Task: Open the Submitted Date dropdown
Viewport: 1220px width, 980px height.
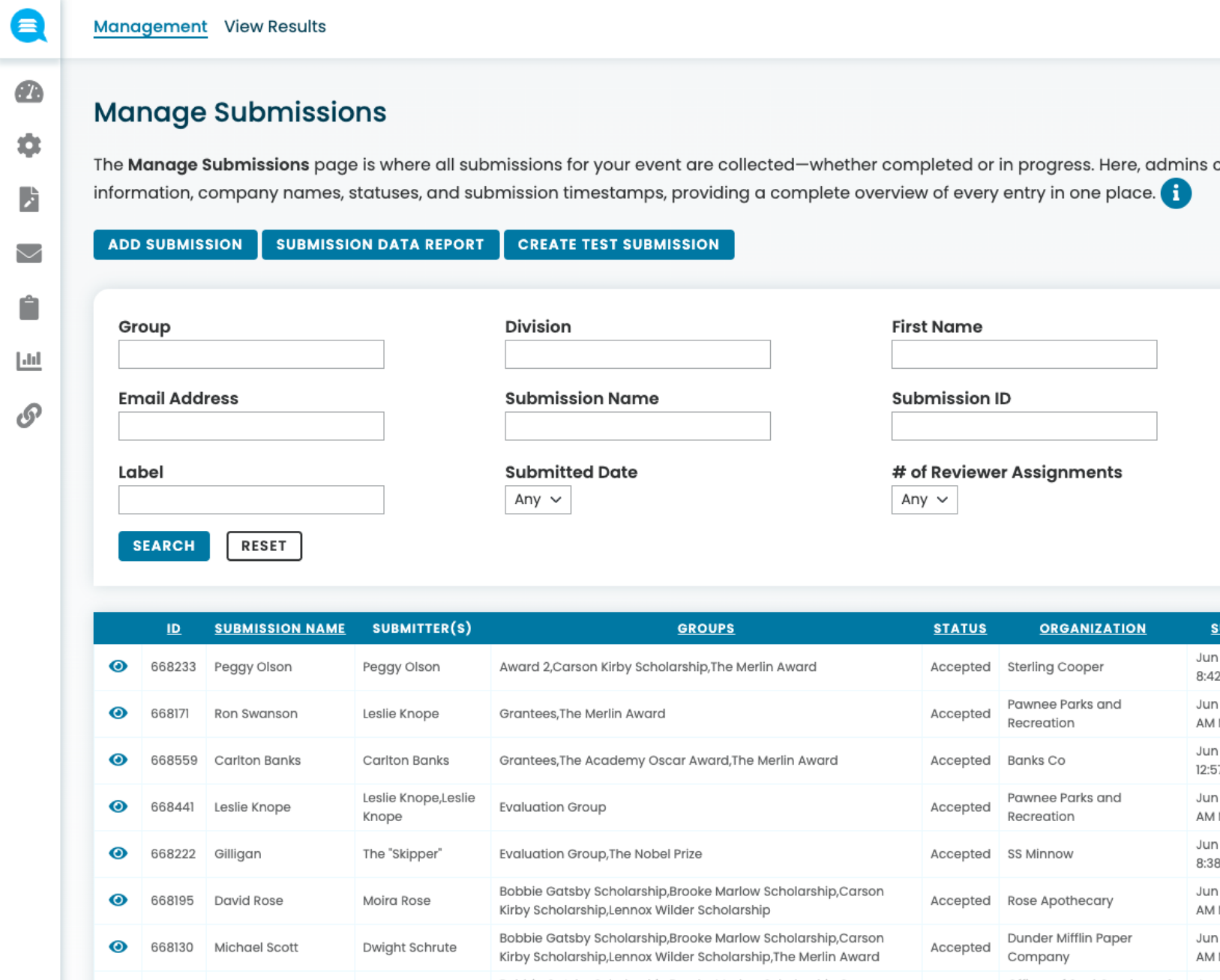Action: pyautogui.click(x=537, y=499)
